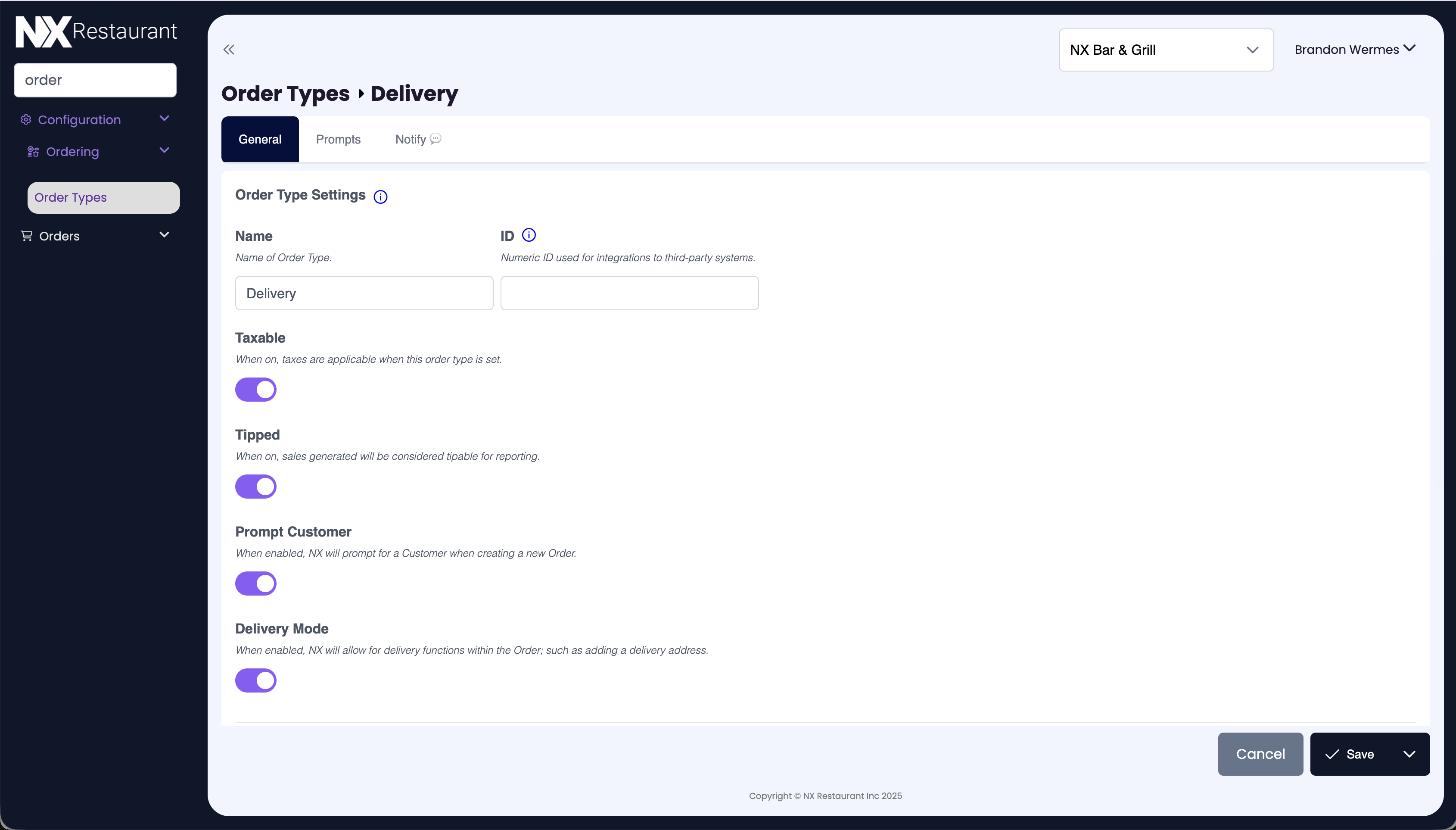
Task: Click the chat bubble icon on Notify tab
Action: (x=436, y=138)
